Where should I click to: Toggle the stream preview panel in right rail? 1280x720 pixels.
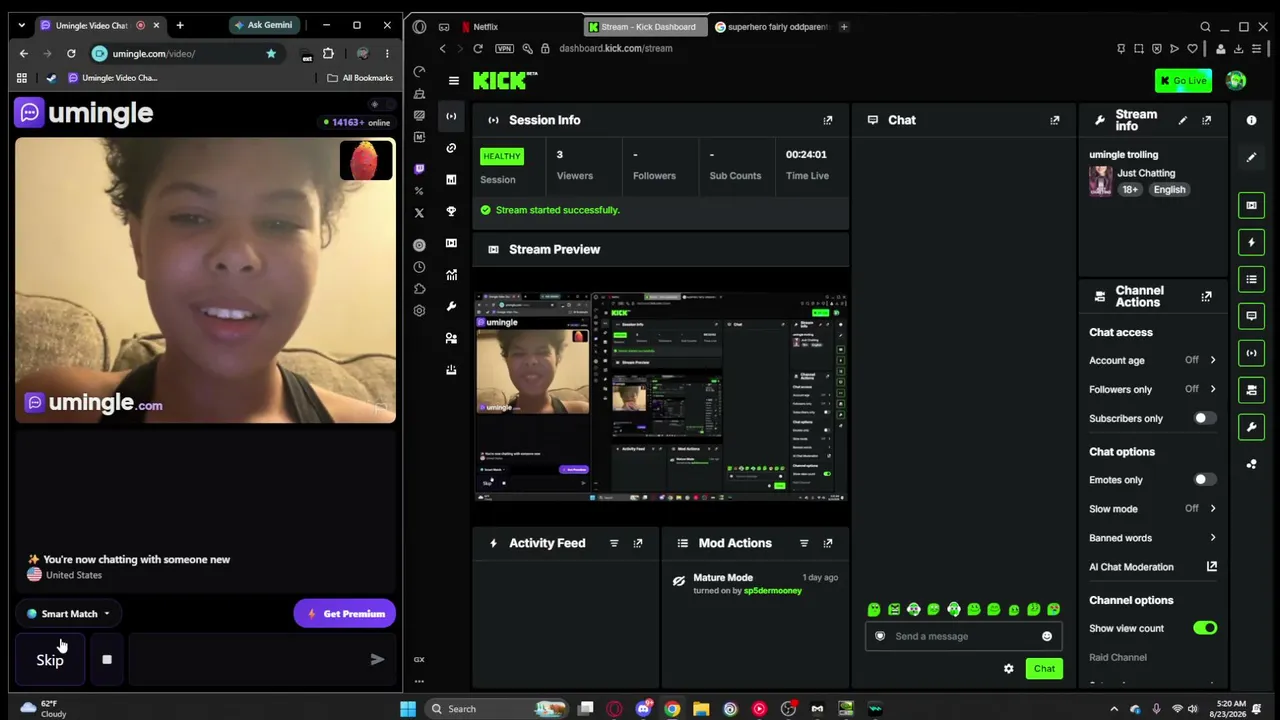[x=1251, y=205]
